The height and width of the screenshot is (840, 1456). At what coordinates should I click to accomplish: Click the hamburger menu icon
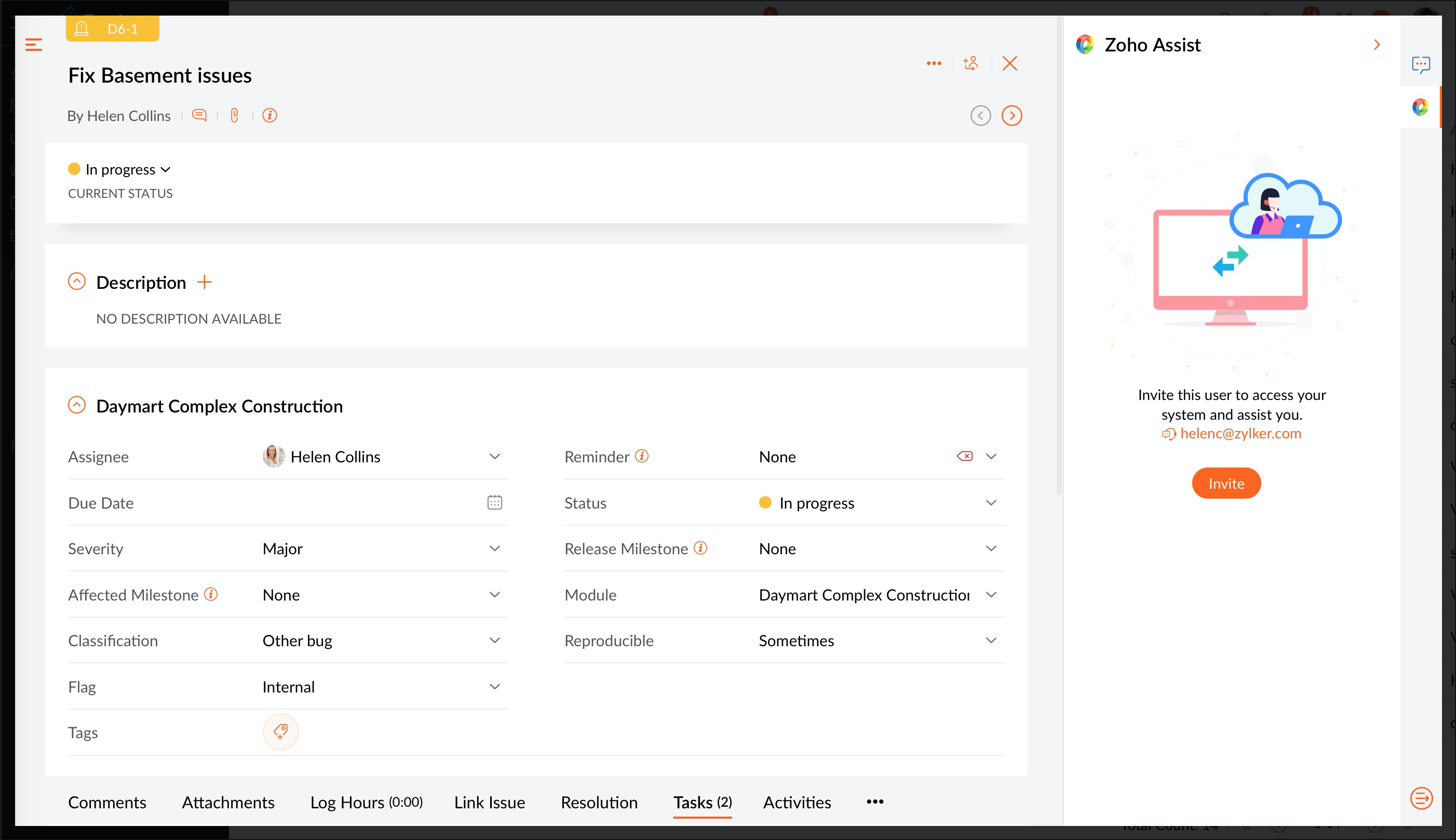(33, 45)
